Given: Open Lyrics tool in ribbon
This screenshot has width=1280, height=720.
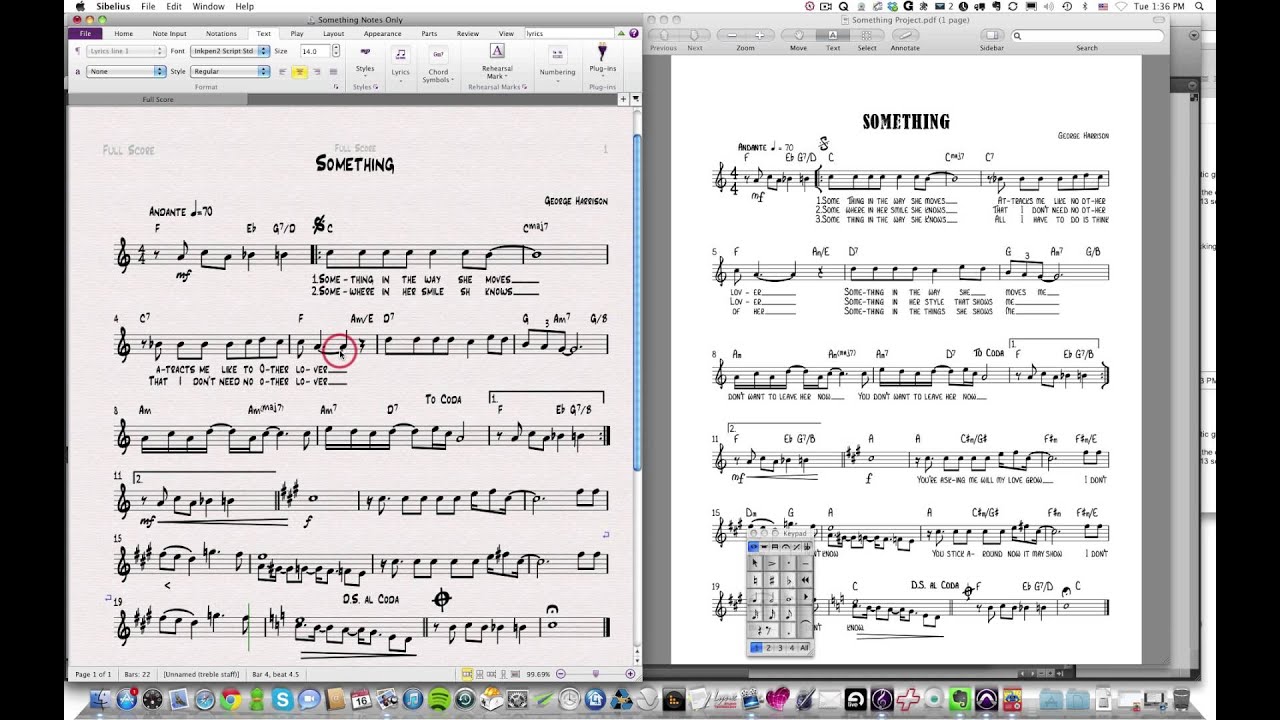Looking at the screenshot, I should (x=400, y=62).
